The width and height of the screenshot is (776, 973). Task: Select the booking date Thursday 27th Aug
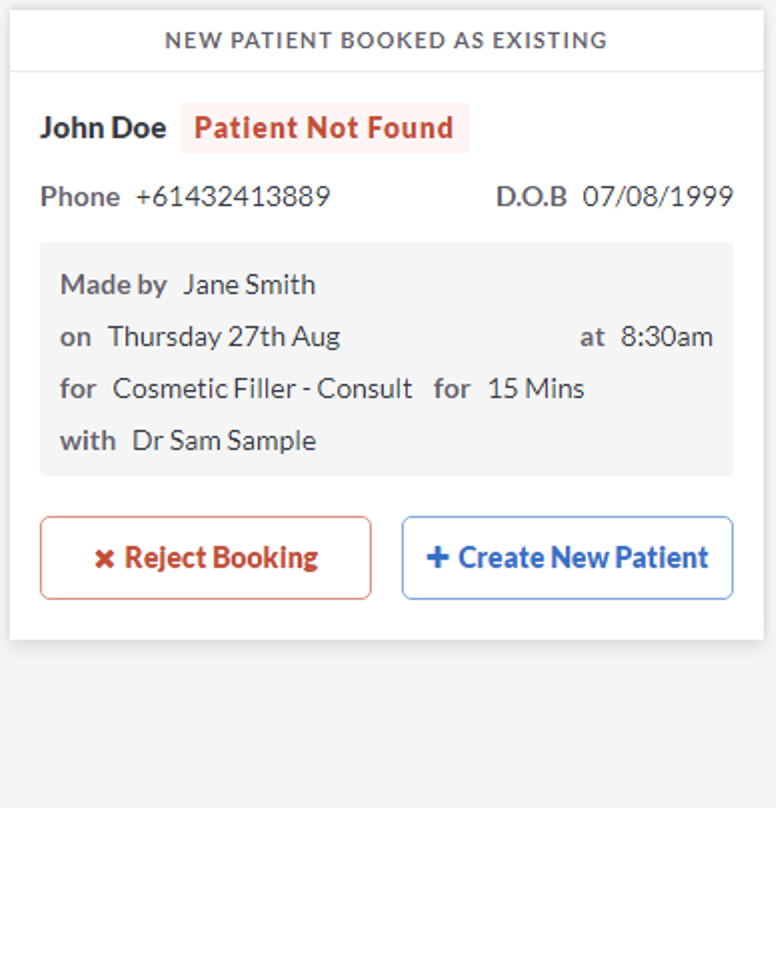pos(224,336)
